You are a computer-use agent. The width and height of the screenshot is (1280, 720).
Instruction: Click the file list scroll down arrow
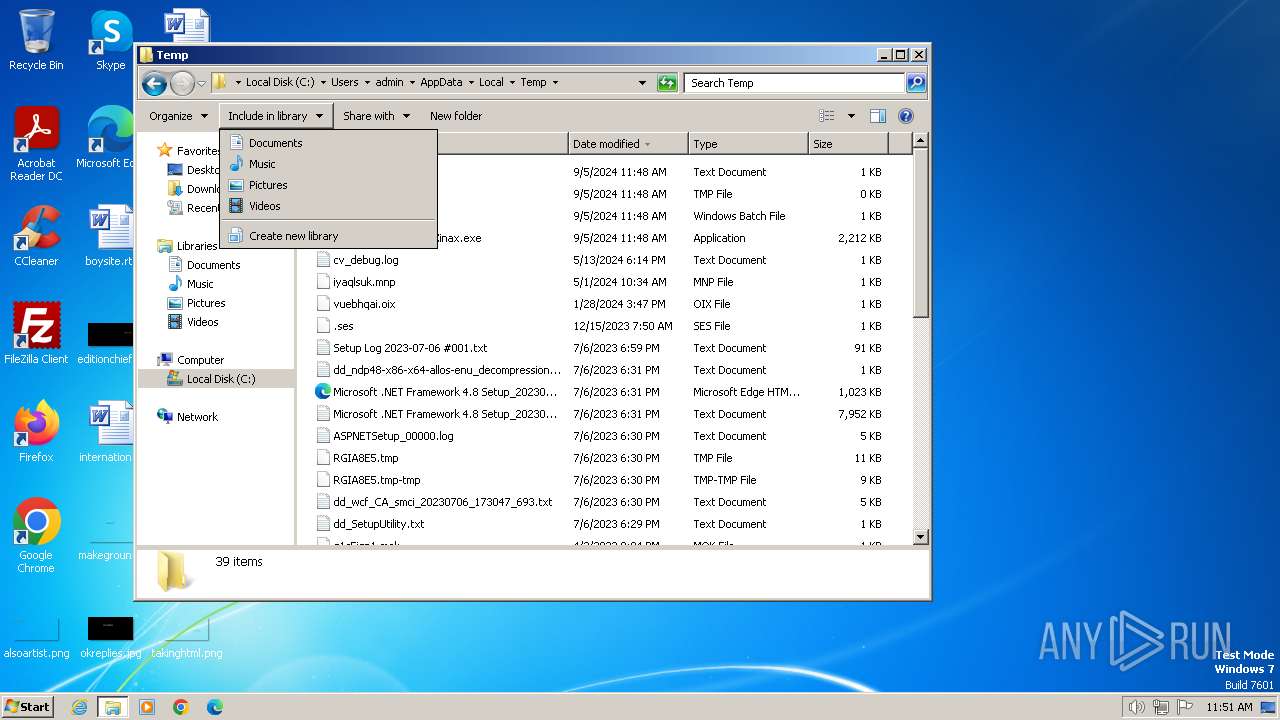click(921, 537)
